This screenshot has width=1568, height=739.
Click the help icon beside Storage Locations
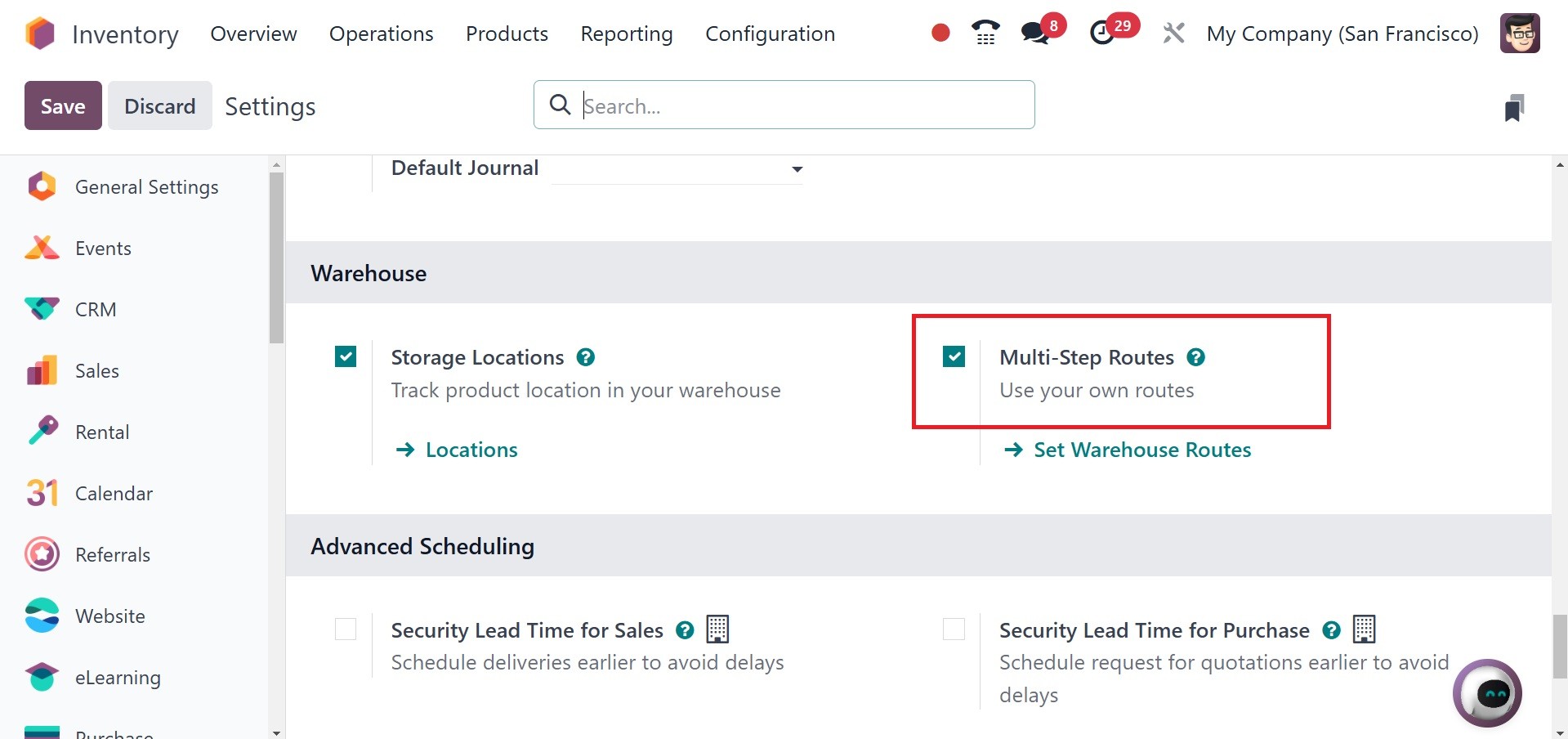[x=586, y=357]
